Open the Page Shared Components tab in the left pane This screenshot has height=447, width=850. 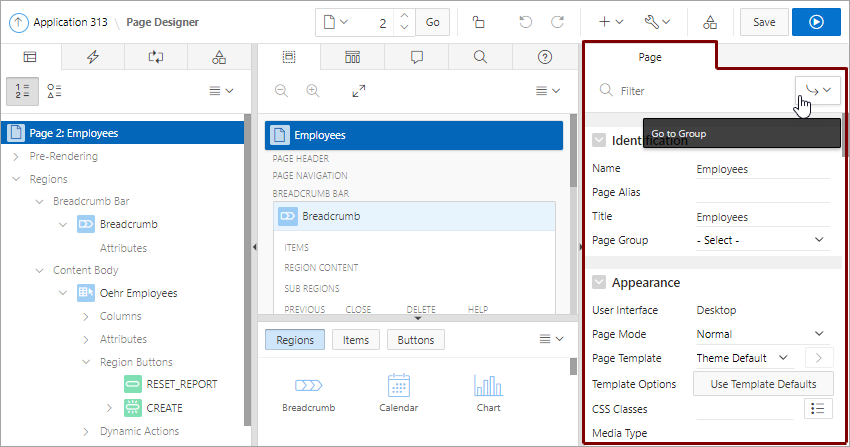click(219, 57)
